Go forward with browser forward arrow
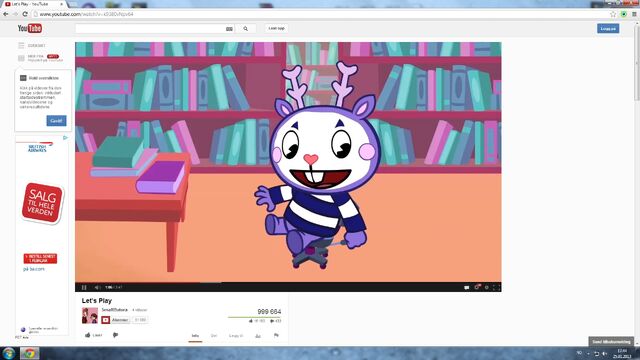Image resolution: width=640 pixels, height=360 pixels. pyautogui.click(x=15, y=14)
